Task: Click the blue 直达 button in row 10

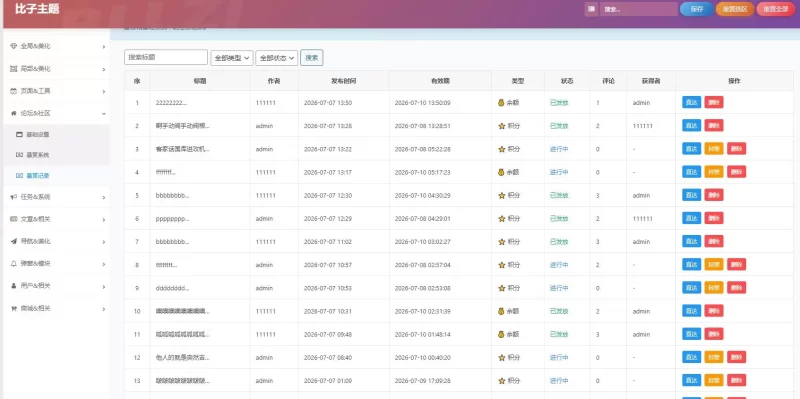Action: pos(691,311)
